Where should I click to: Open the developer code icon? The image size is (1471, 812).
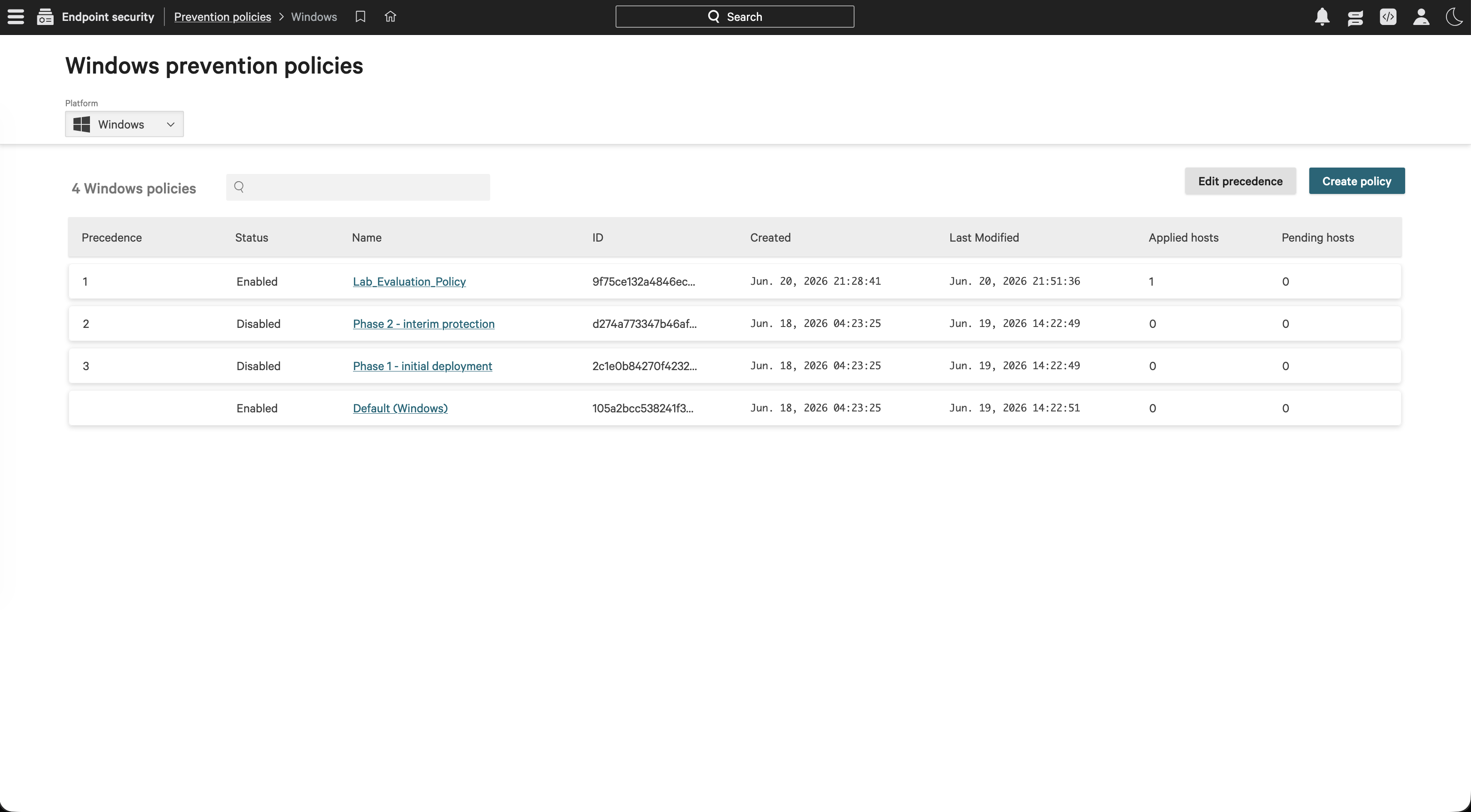click(x=1388, y=16)
